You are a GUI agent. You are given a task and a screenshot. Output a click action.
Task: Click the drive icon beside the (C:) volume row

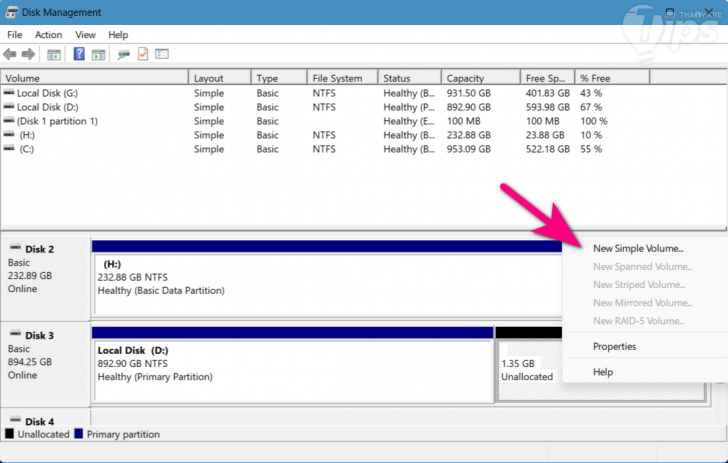tap(9, 149)
